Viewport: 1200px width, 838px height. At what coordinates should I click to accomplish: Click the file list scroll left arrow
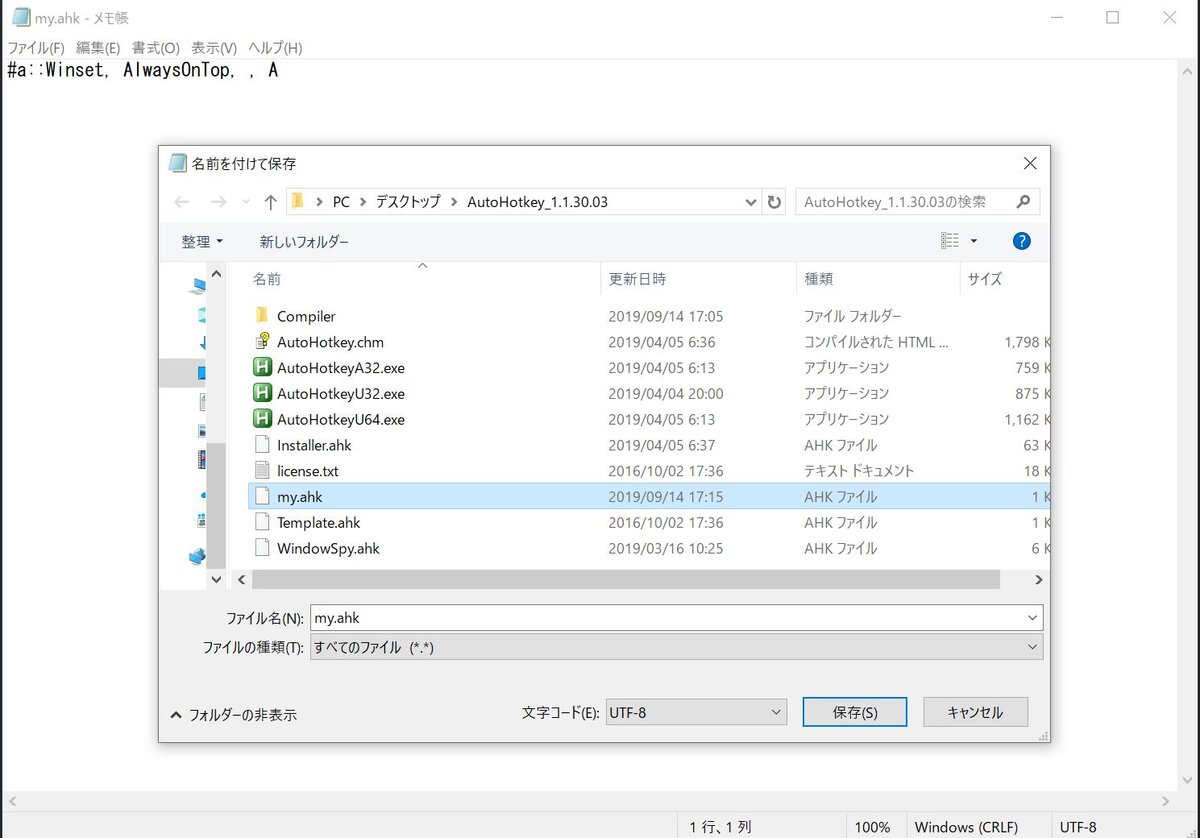point(240,579)
